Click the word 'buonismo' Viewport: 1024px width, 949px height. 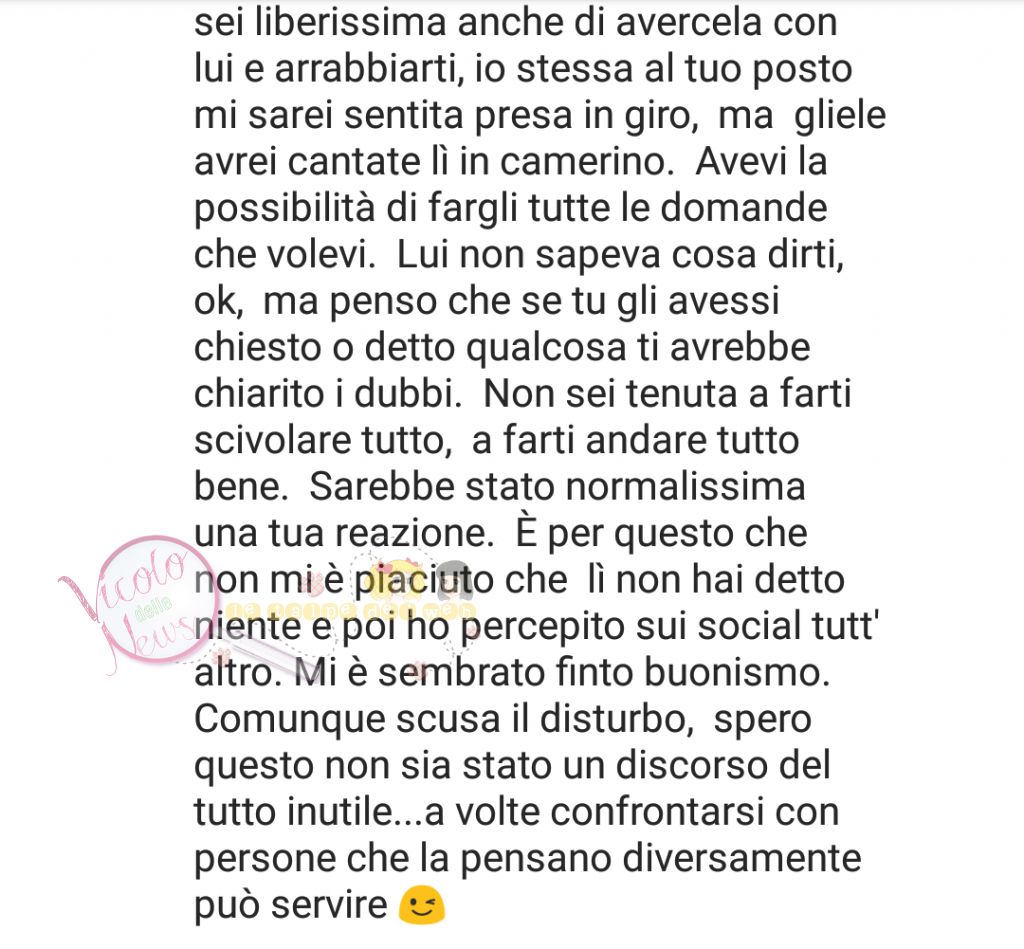(x=737, y=673)
